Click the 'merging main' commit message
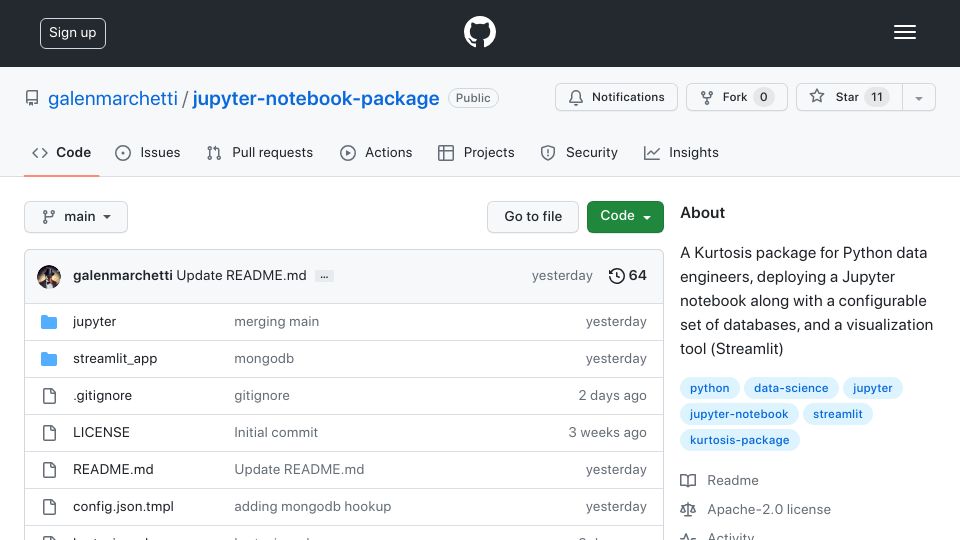This screenshot has height=540, width=960. point(276,321)
